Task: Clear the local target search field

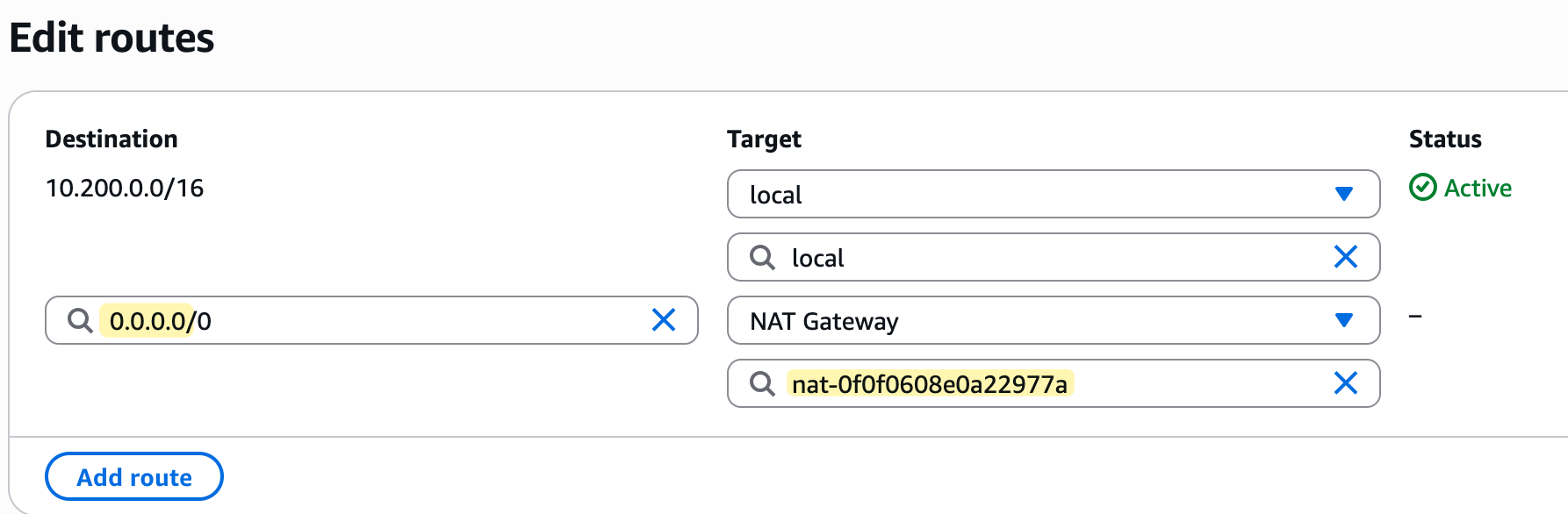Action: [x=1346, y=257]
